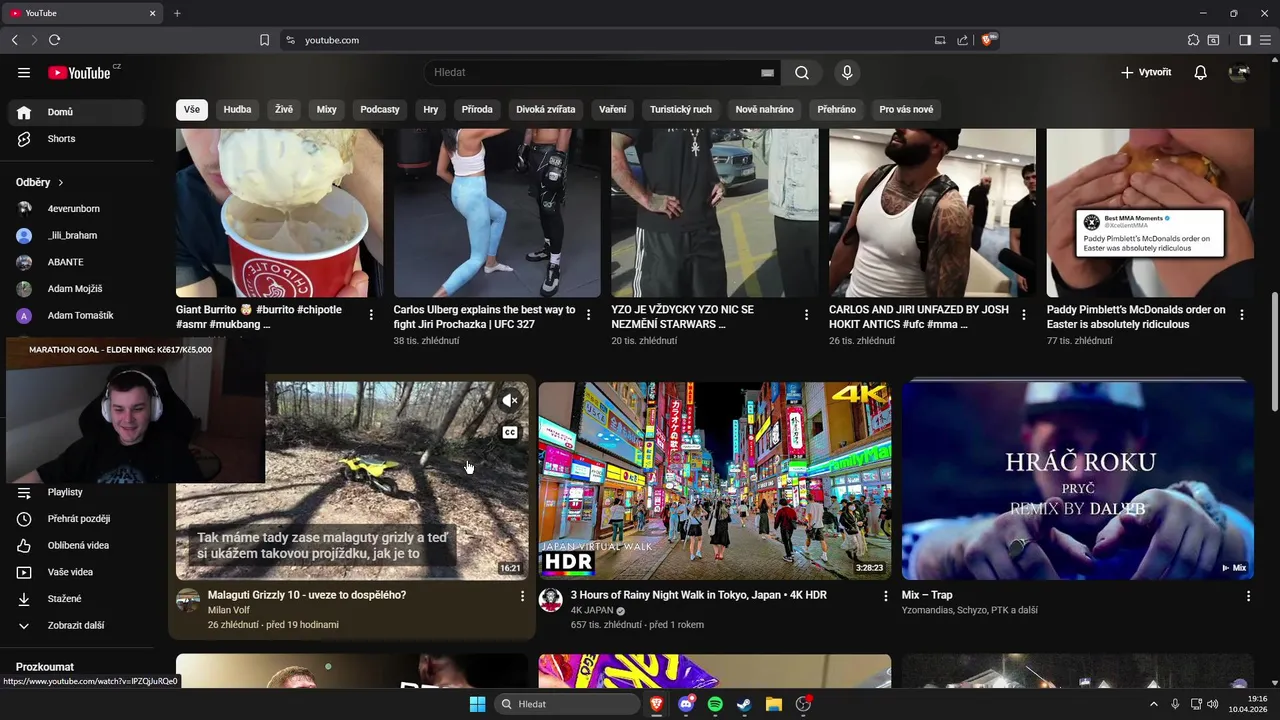Open options for Giant Burrito short
1280x720 pixels.
(x=371, y=315)
